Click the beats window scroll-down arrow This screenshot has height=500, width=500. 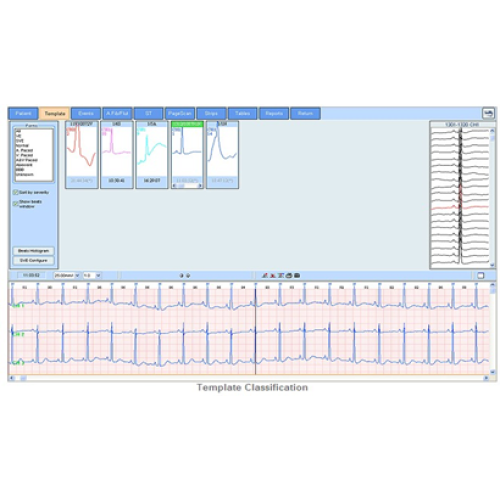(x=492, y=265)
